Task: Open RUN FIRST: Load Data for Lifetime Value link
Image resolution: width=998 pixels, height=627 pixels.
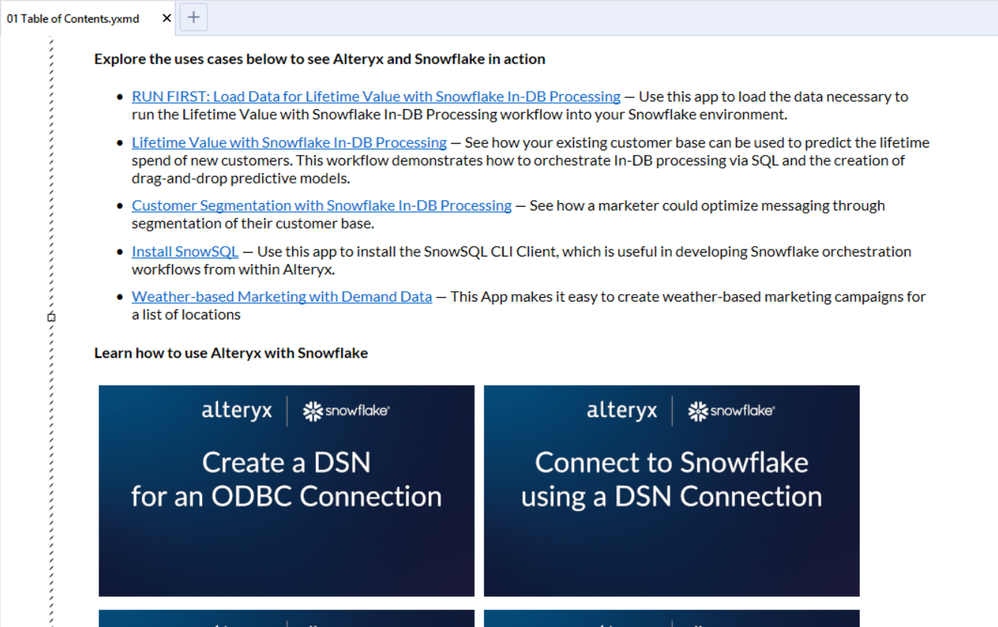Action: click(376, 97)
